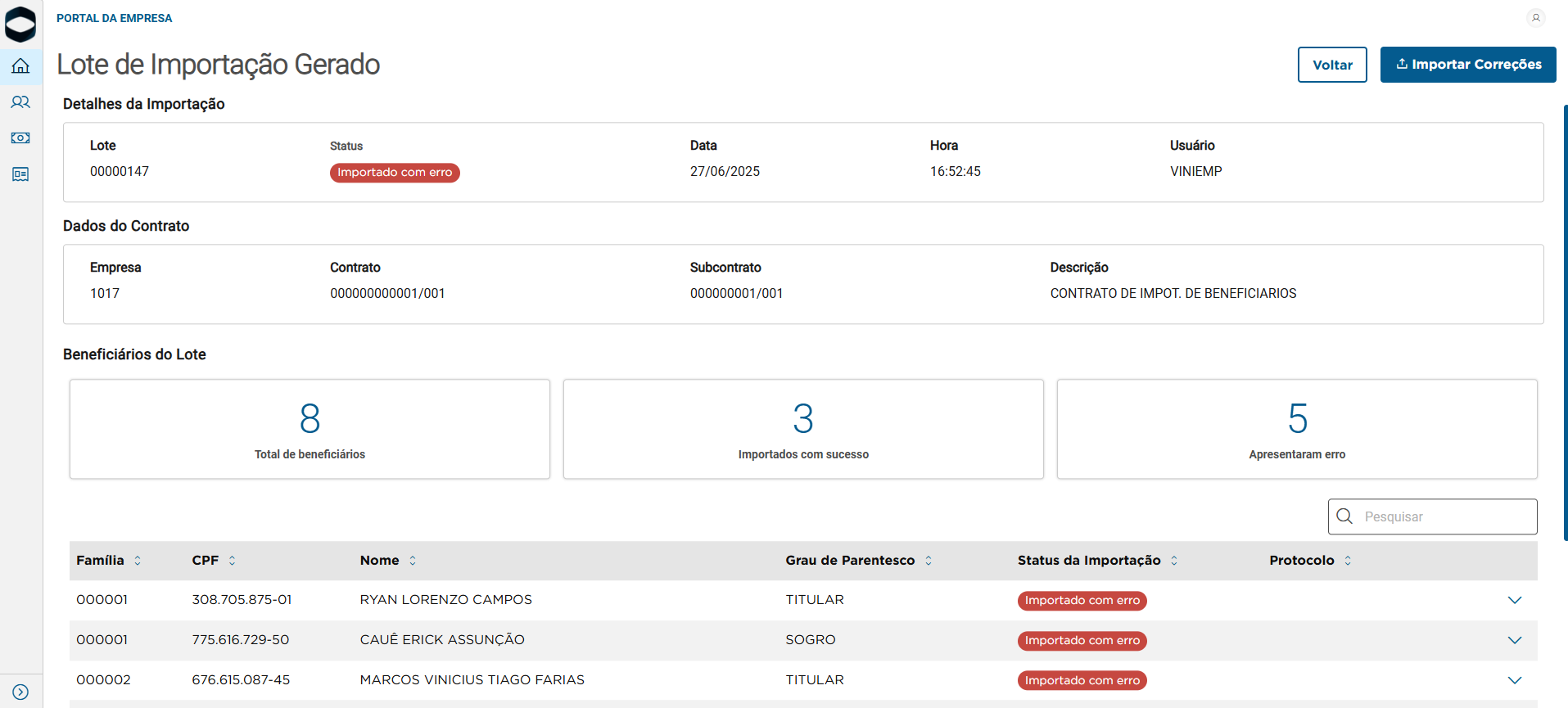This screenshot has width=1568, height=708.
Task: Click the company logo at top left
Action: [x=20, y=24]
